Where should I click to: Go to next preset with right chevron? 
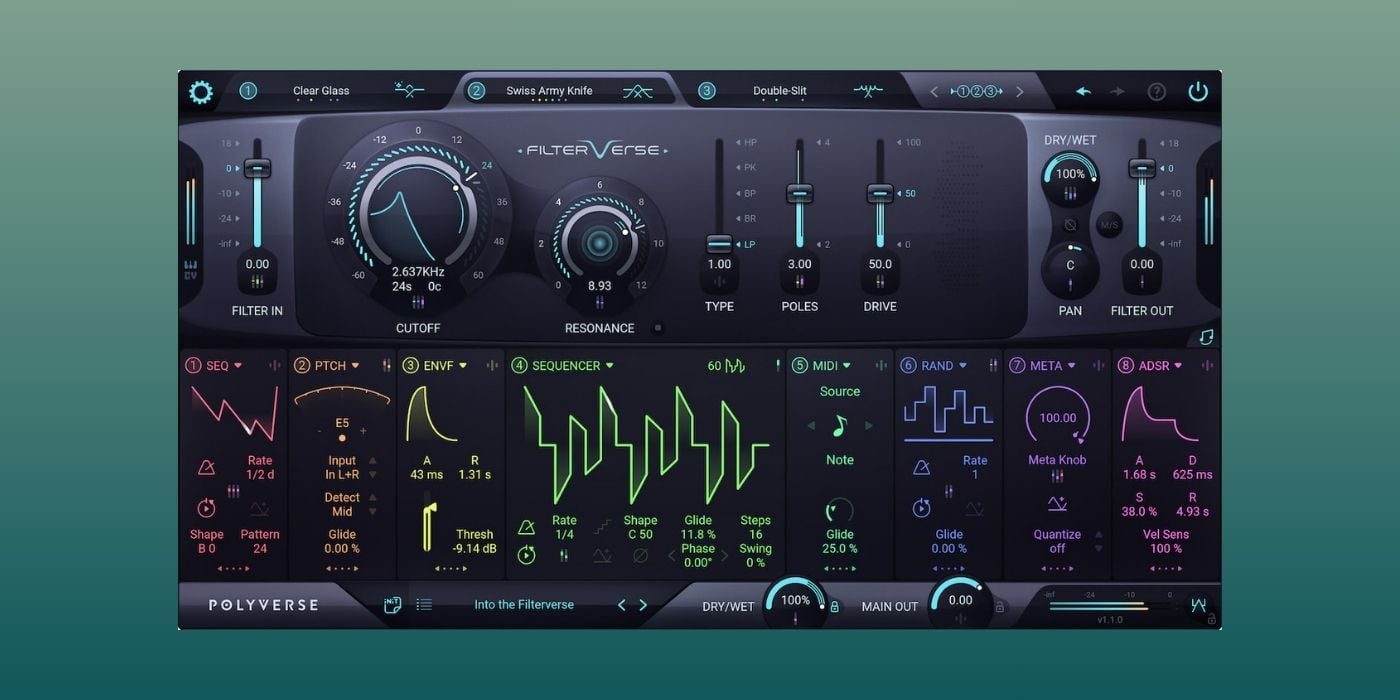point(643,605)
